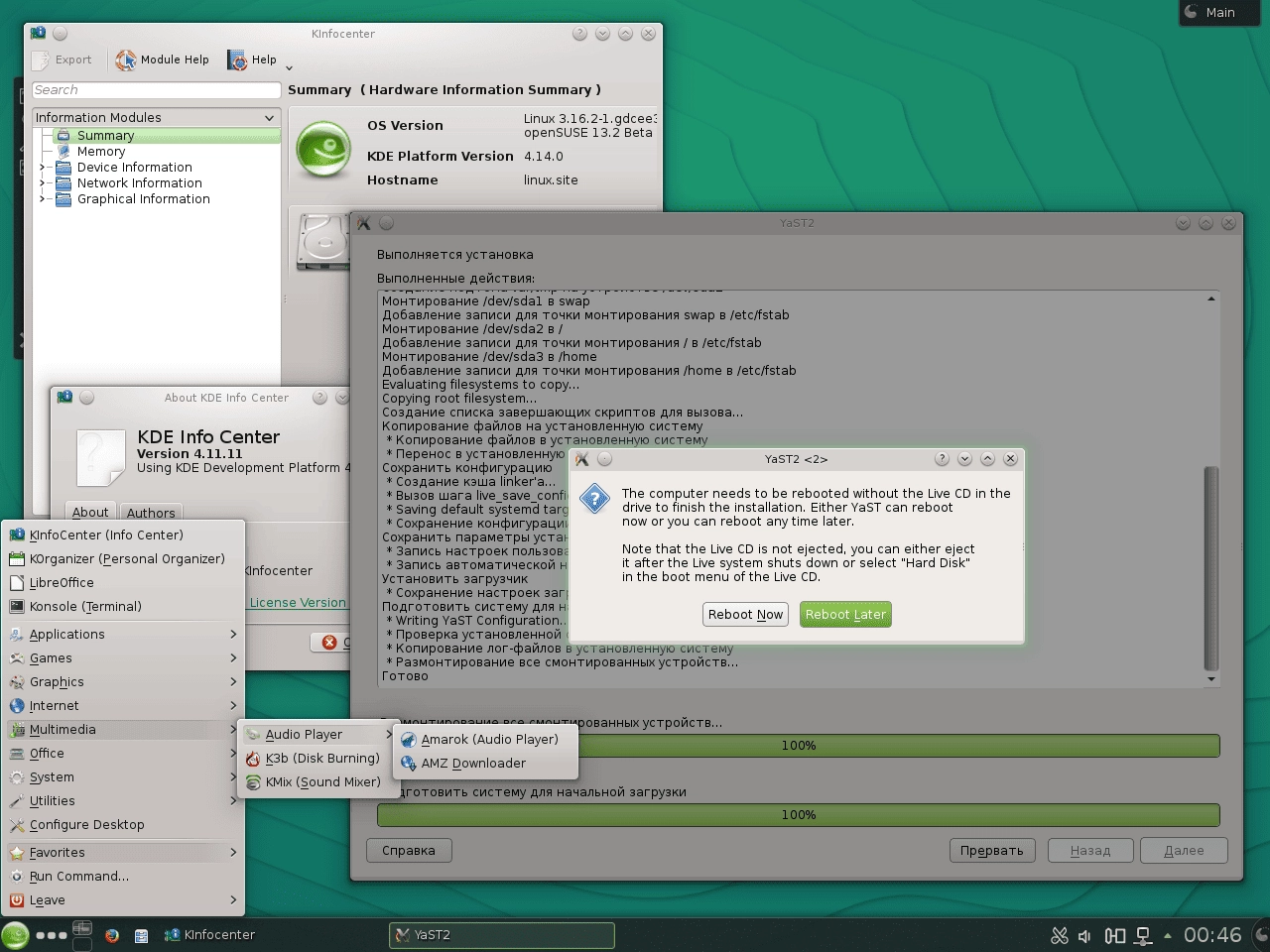Viewport: 1270px width, 952px height.
Task: Click help button in YaST2 <2> titlebar
Action: (942, 459)
